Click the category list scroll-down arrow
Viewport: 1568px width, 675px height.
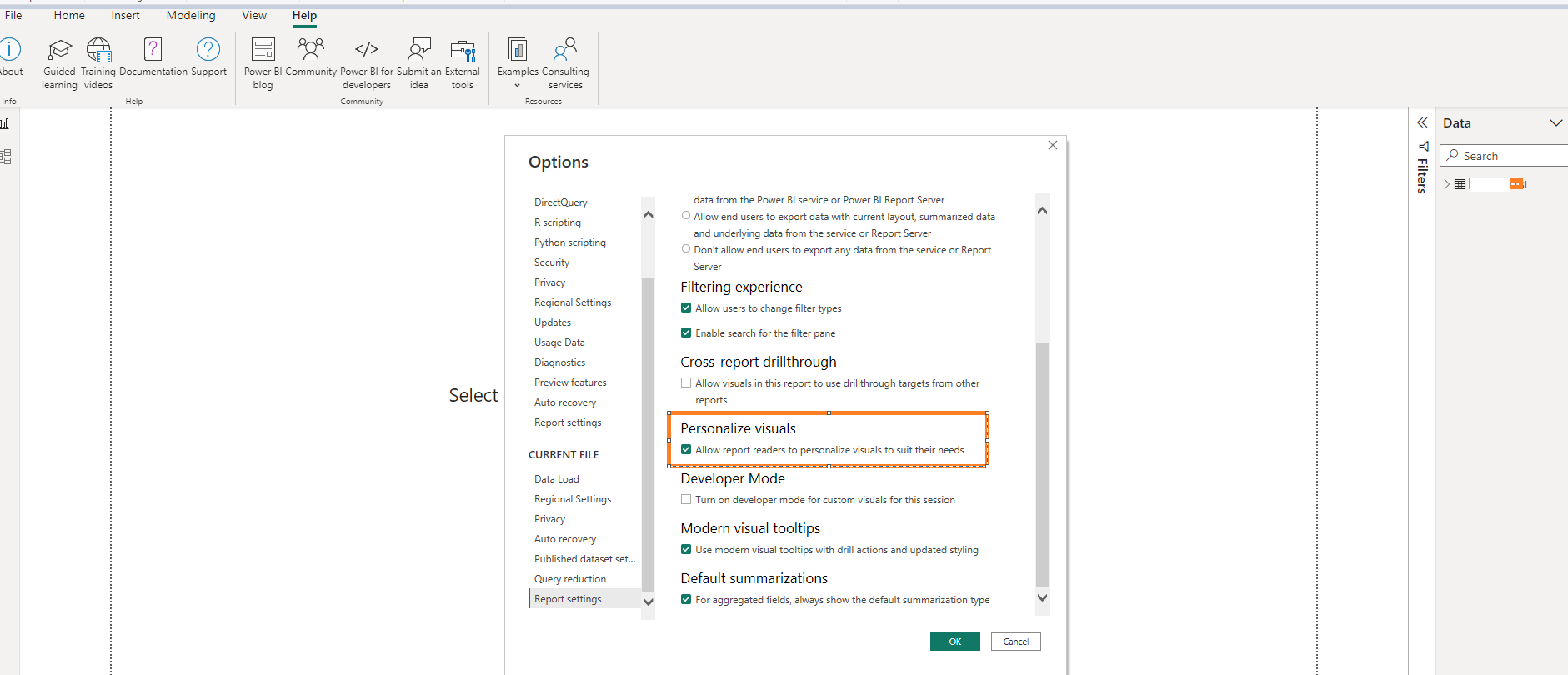[x=648, y=602]
